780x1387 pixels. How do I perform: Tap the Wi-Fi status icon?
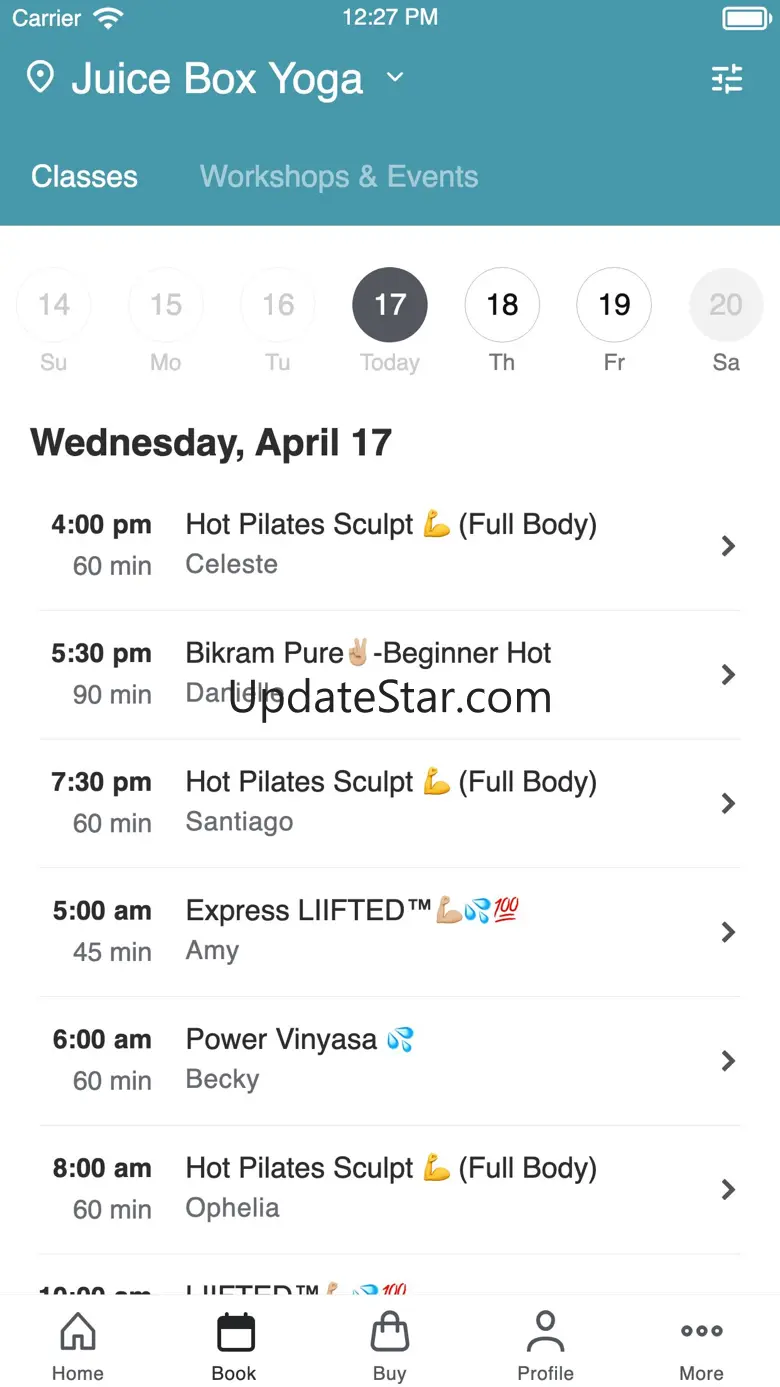tap(107, 18)
